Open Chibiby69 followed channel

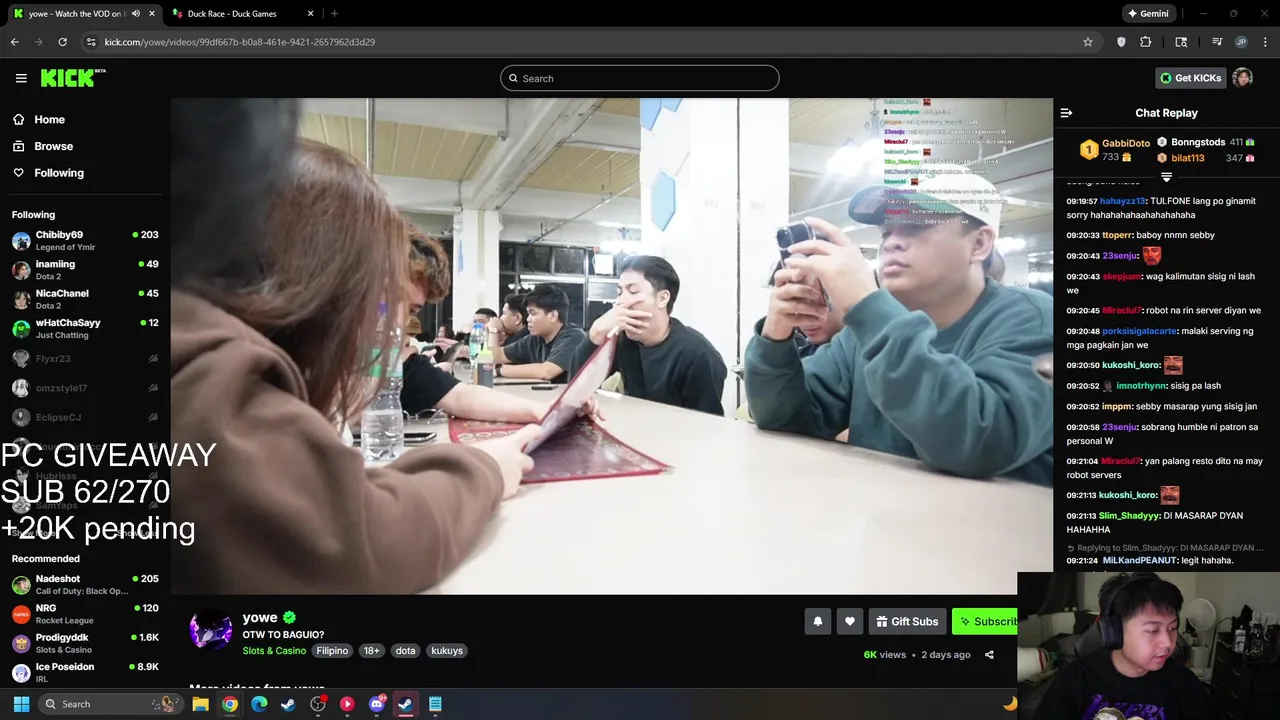click(85, 240)
